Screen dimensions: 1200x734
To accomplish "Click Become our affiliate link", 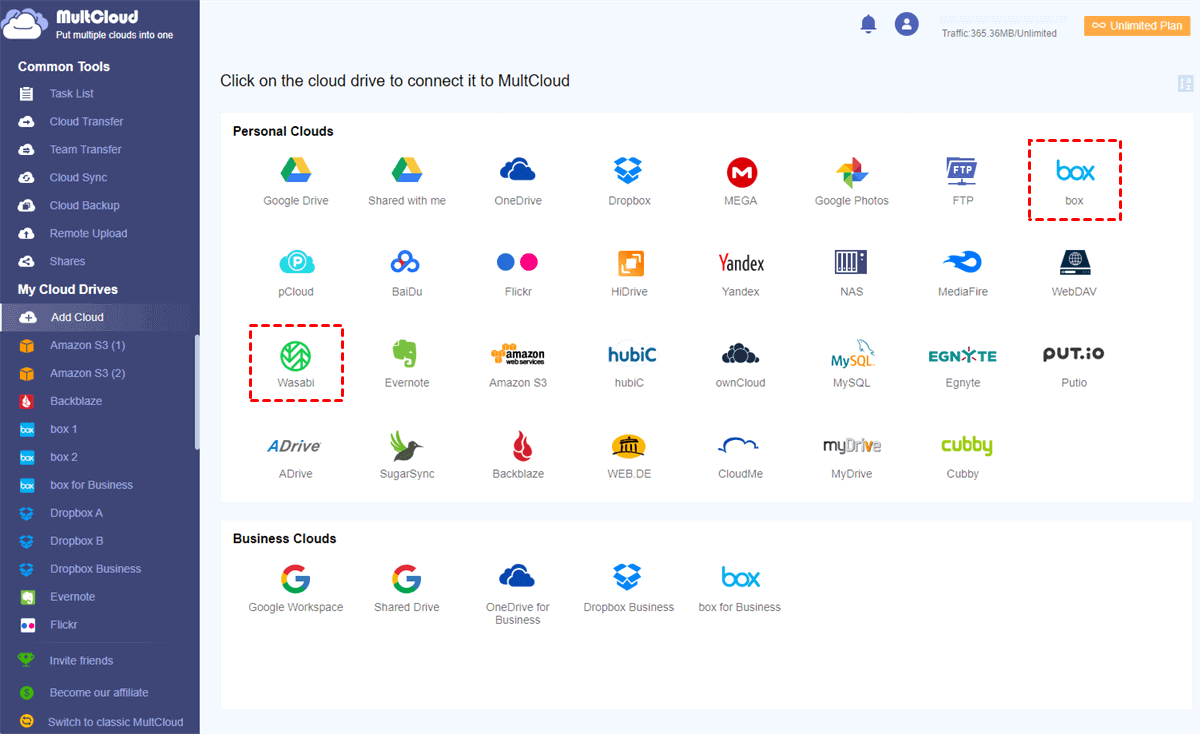I will coord(99,692).
